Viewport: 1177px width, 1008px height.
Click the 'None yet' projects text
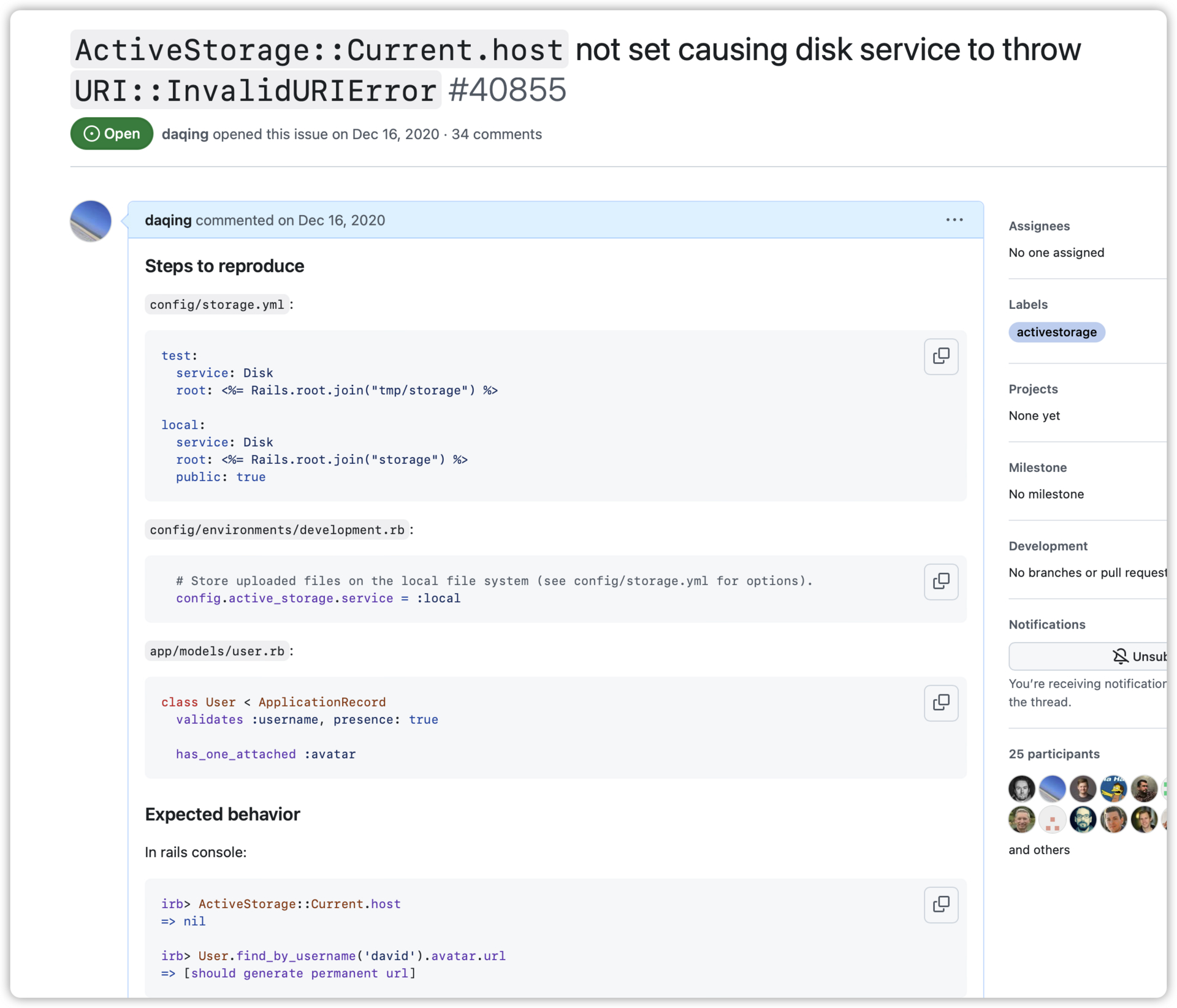click(1034, 415)
